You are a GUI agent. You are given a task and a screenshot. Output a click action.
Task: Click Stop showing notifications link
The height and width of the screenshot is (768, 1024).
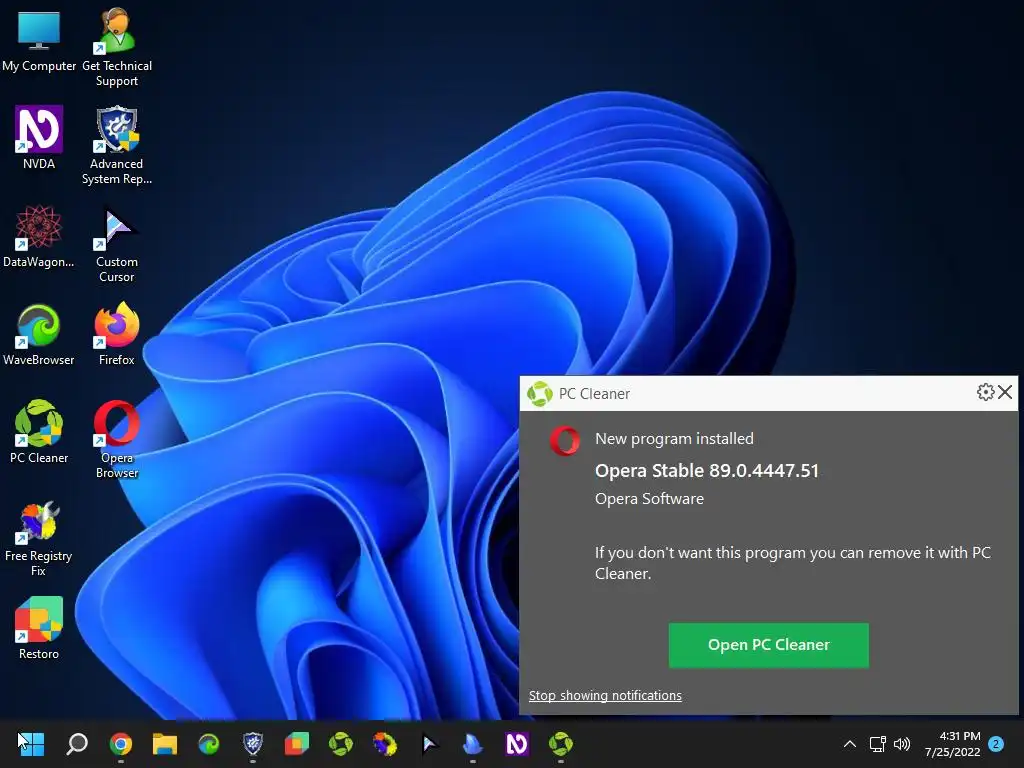point(605,696)
